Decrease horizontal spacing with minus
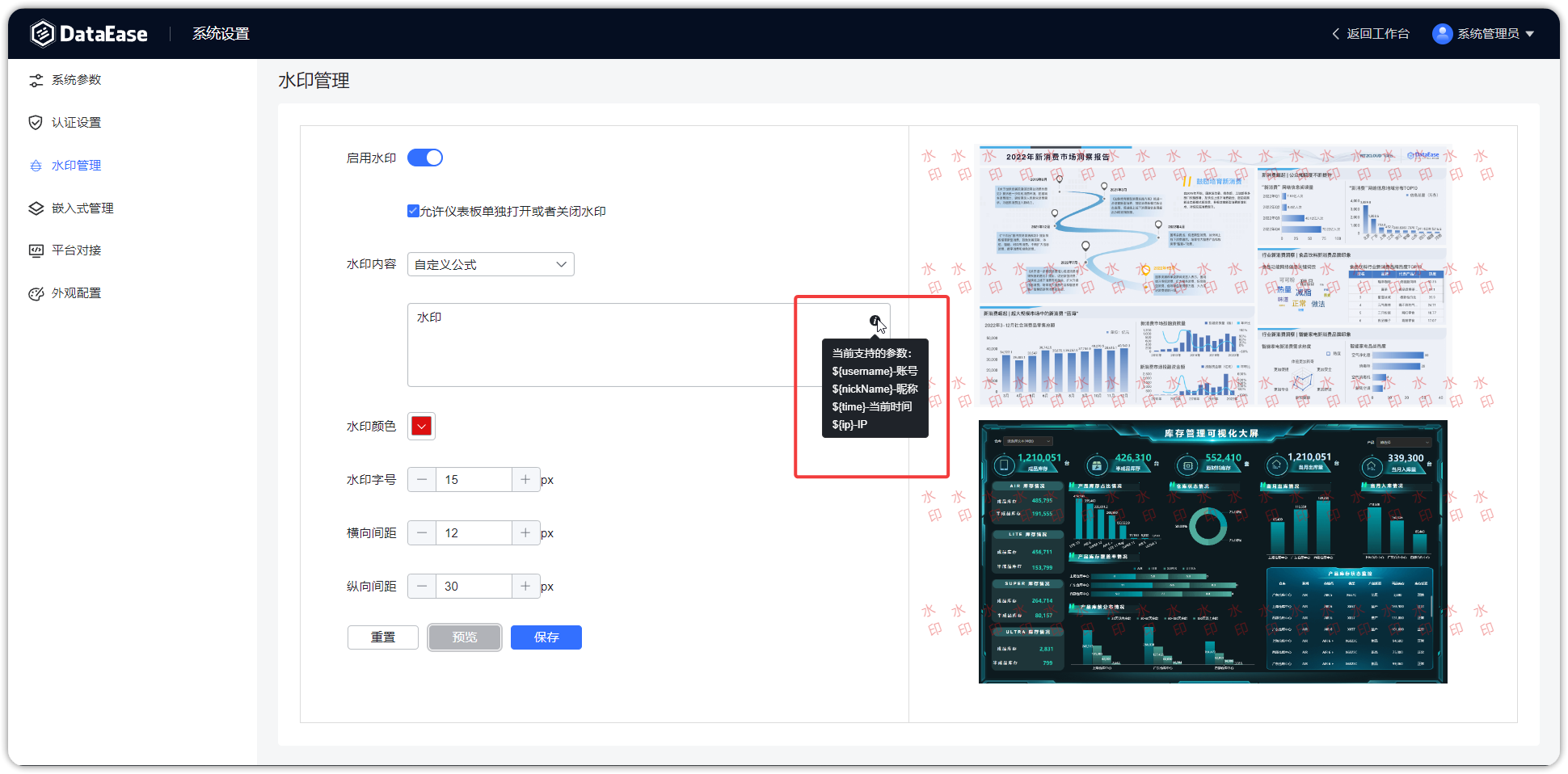This screenshot has width=1568, height=774. pos(422,533)
